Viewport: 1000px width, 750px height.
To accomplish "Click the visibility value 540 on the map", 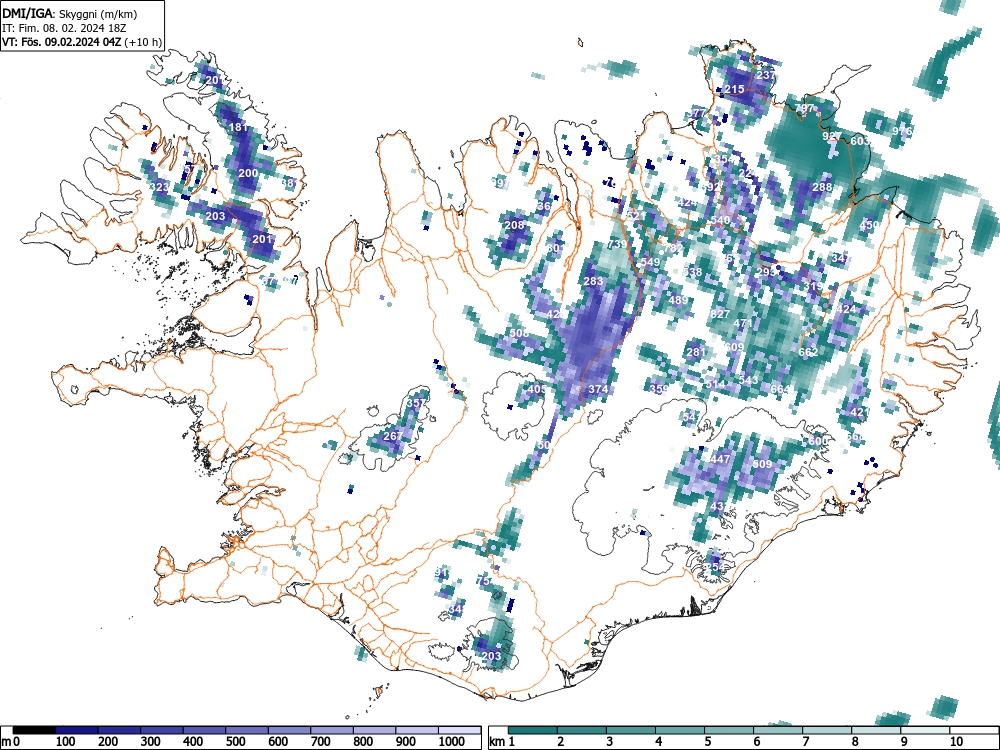I will coord(719,220).
